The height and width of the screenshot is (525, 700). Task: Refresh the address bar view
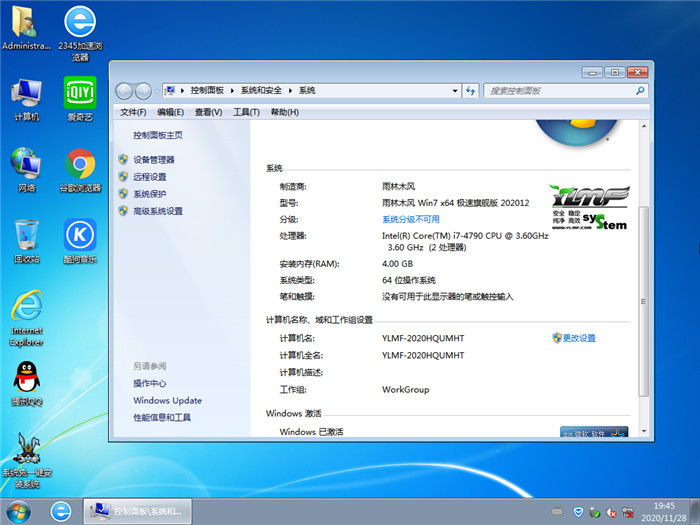(x=470, y=91)
